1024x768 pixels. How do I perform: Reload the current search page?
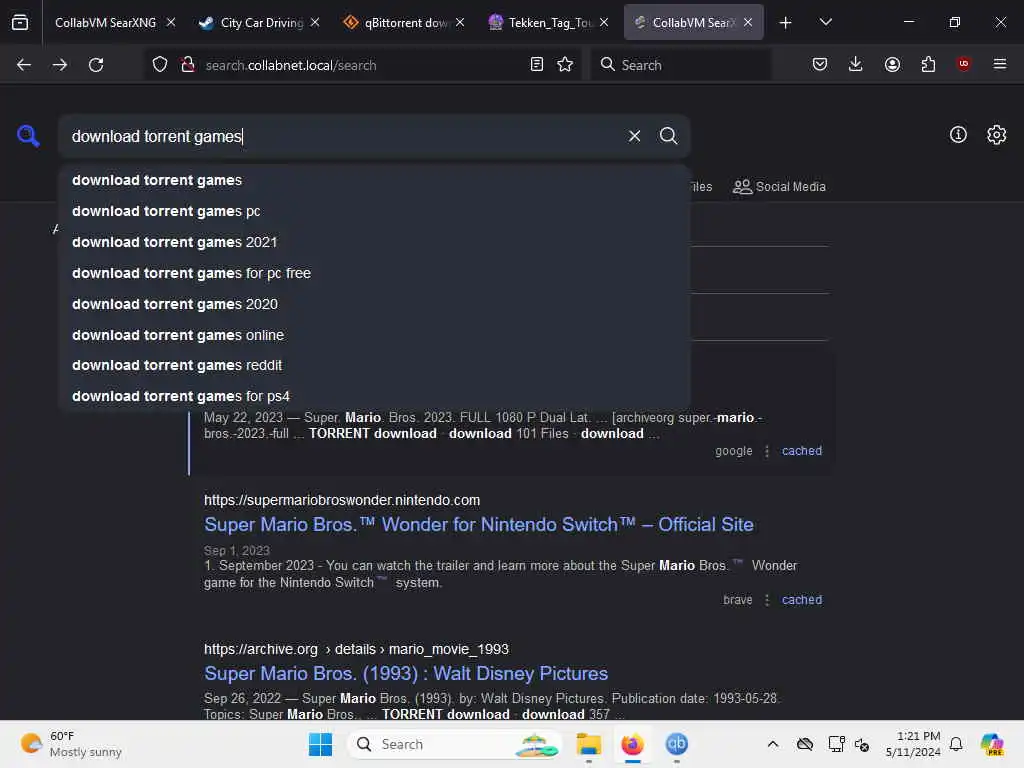[x=96, y=65]
